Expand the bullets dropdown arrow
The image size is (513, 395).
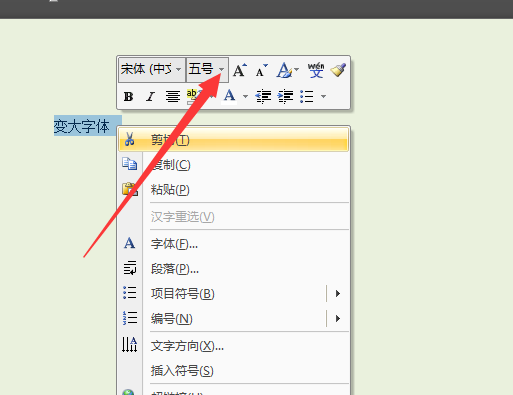point(323,97)
